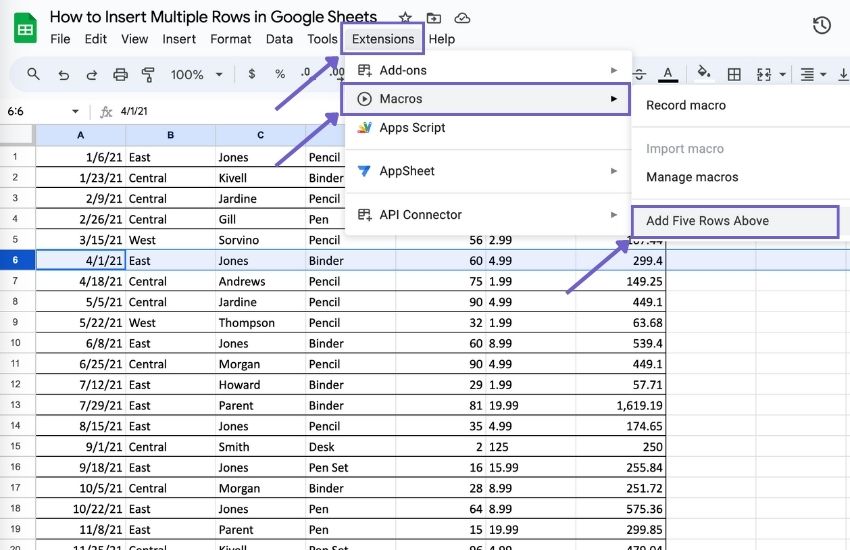
Task: Open the Edit menu
Action: [x=95, y=39]
